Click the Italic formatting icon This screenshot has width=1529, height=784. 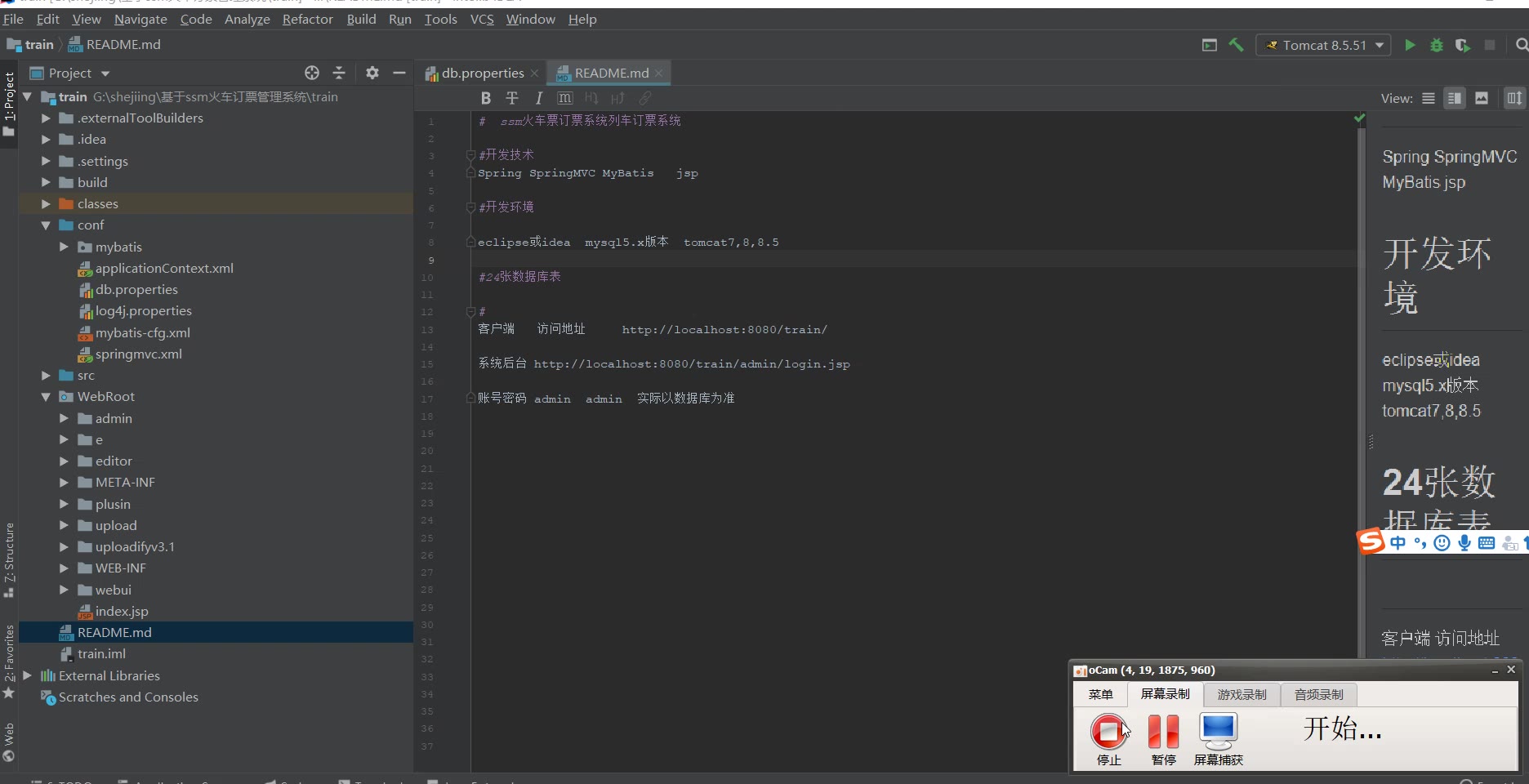click(x=538, y=98)
